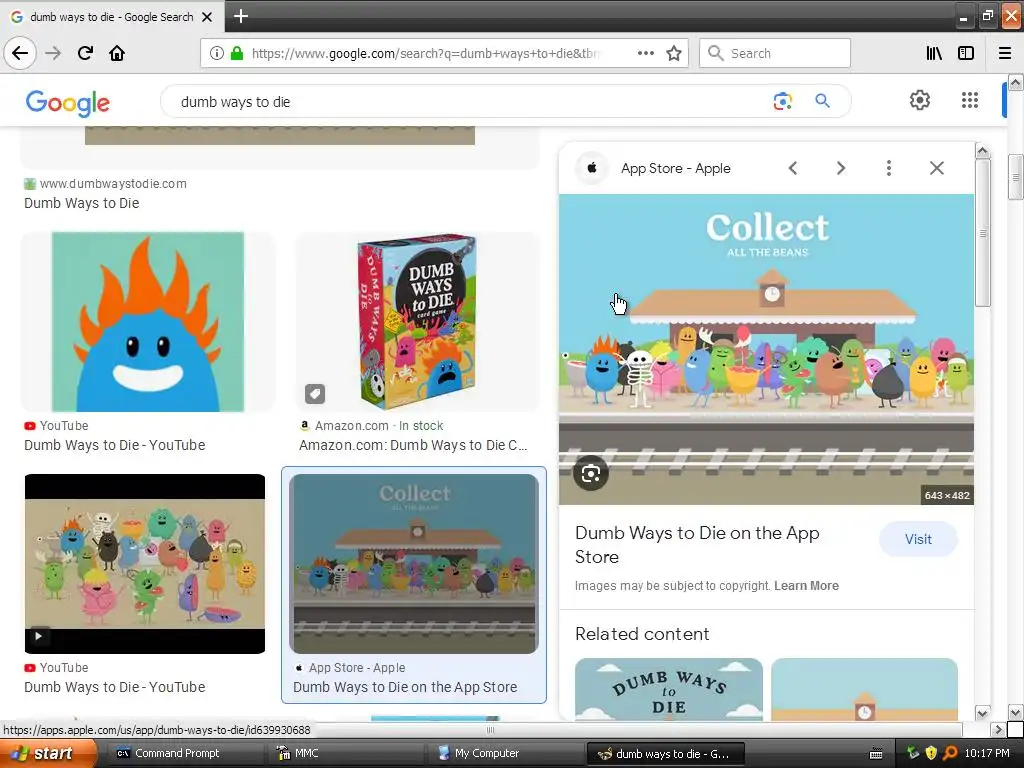
Task: Click the Related content heading
Action: [x=642, y=634]
